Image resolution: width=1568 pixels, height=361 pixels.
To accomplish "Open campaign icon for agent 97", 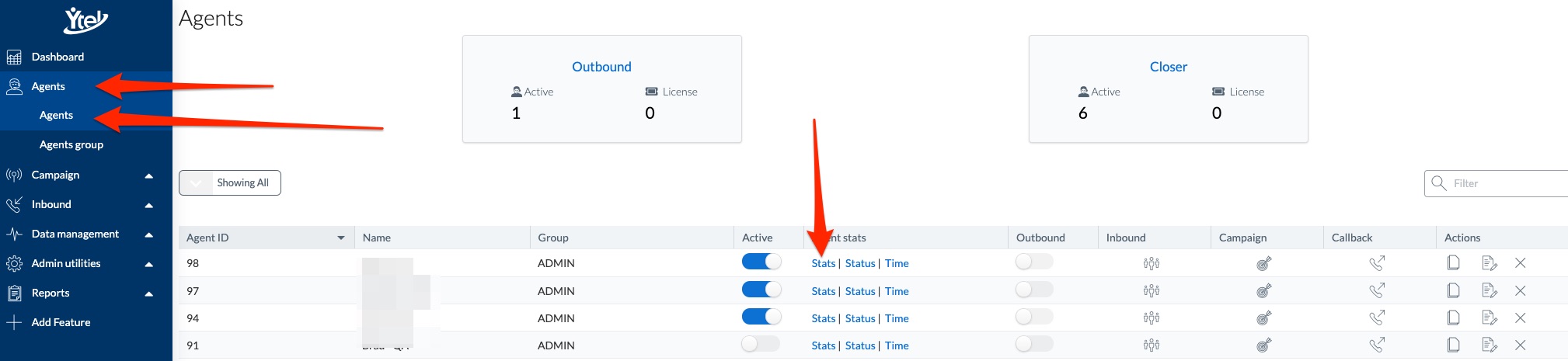I will (1264, 291).
